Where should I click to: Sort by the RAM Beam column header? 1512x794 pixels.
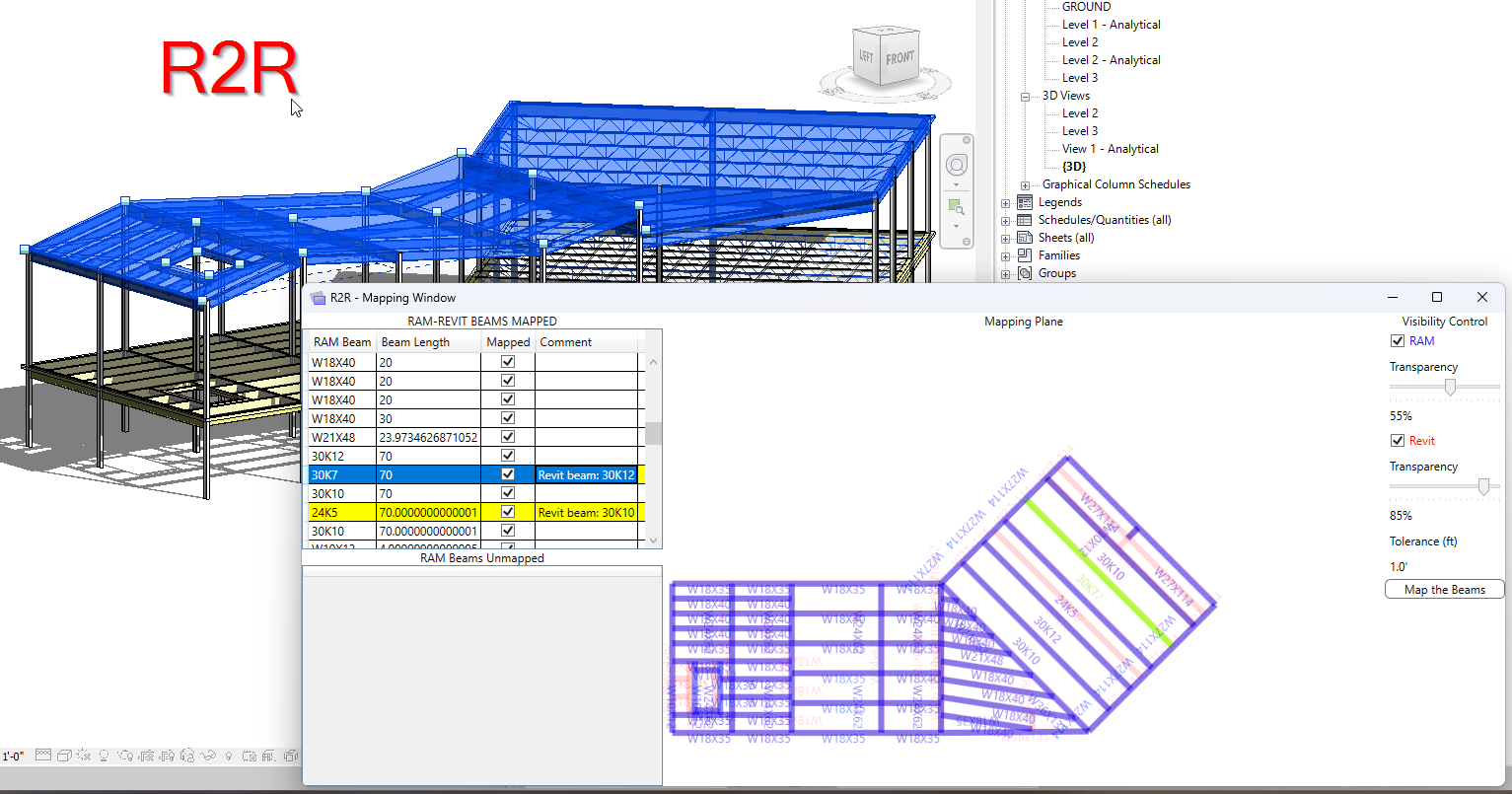[x=342, y=342]
